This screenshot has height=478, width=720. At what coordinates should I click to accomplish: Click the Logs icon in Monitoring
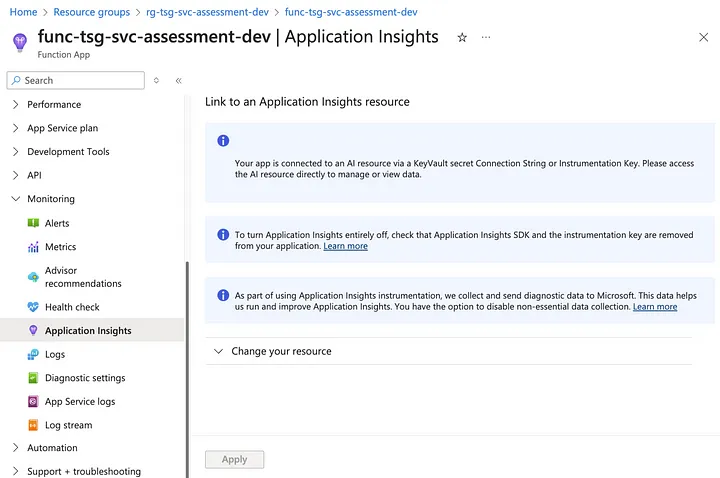(x=33, y=354)
